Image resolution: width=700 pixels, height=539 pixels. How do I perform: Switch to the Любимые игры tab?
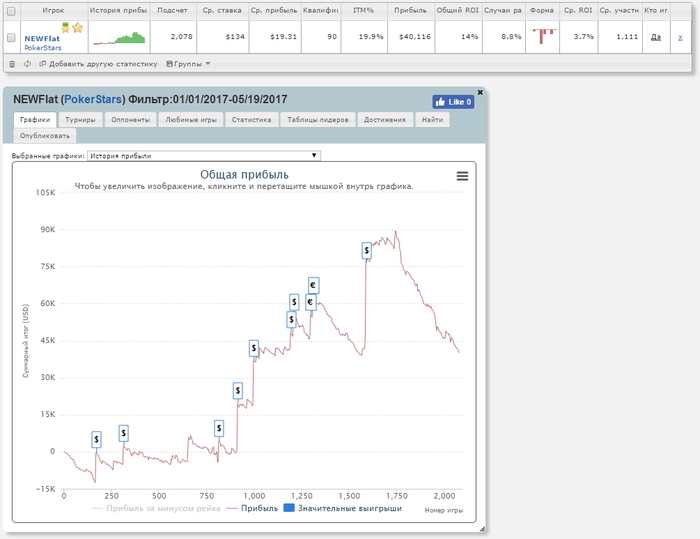click(191, 120)
